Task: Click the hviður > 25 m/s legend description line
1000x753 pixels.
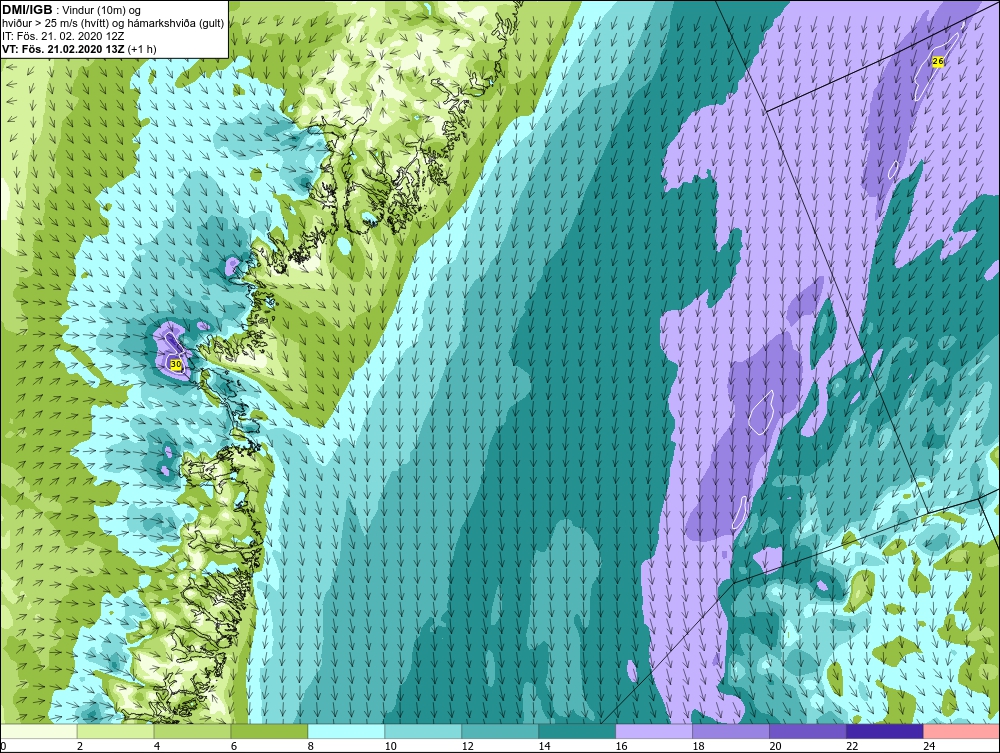Action: [x=113, y=24]
